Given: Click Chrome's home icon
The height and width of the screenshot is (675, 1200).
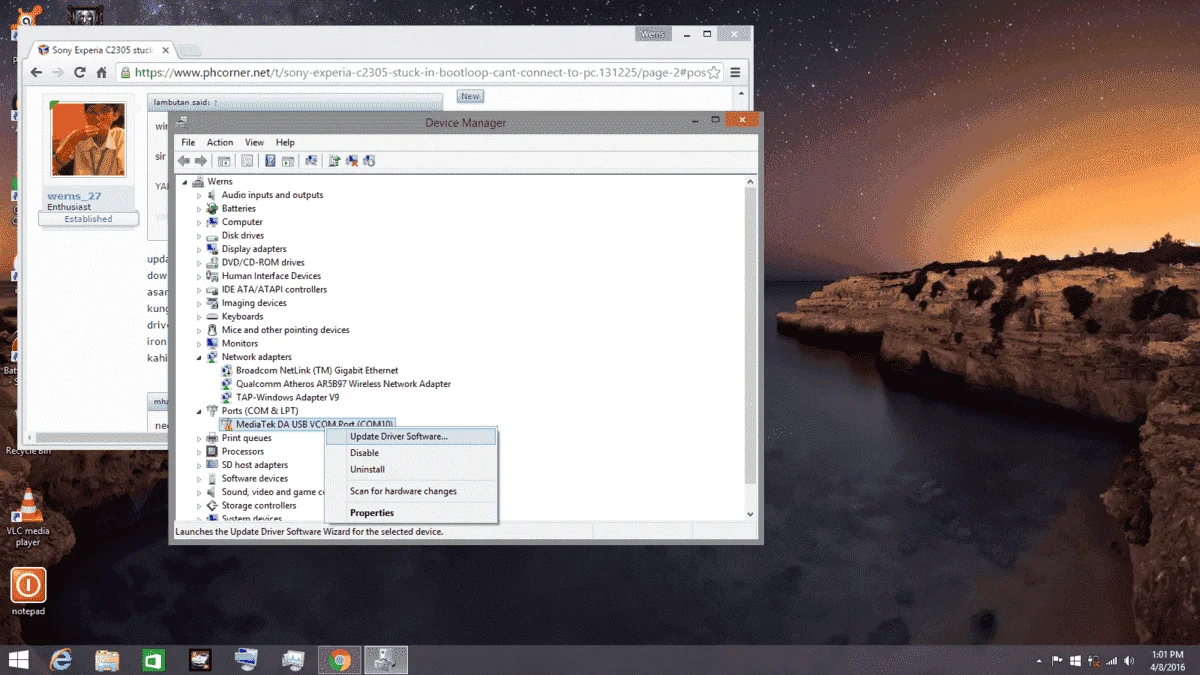Looking at the screenshot, I should 102,73.
